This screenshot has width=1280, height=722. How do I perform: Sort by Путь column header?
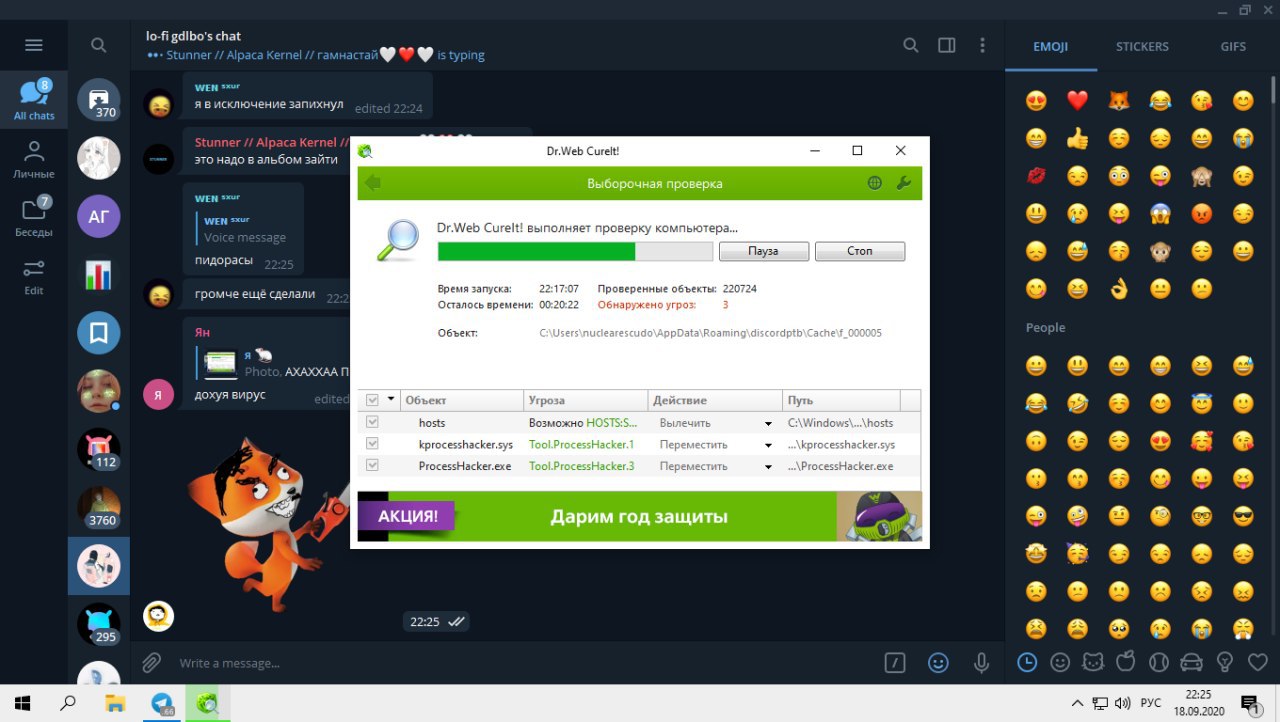pyautogui.click(x=840, y=400)
